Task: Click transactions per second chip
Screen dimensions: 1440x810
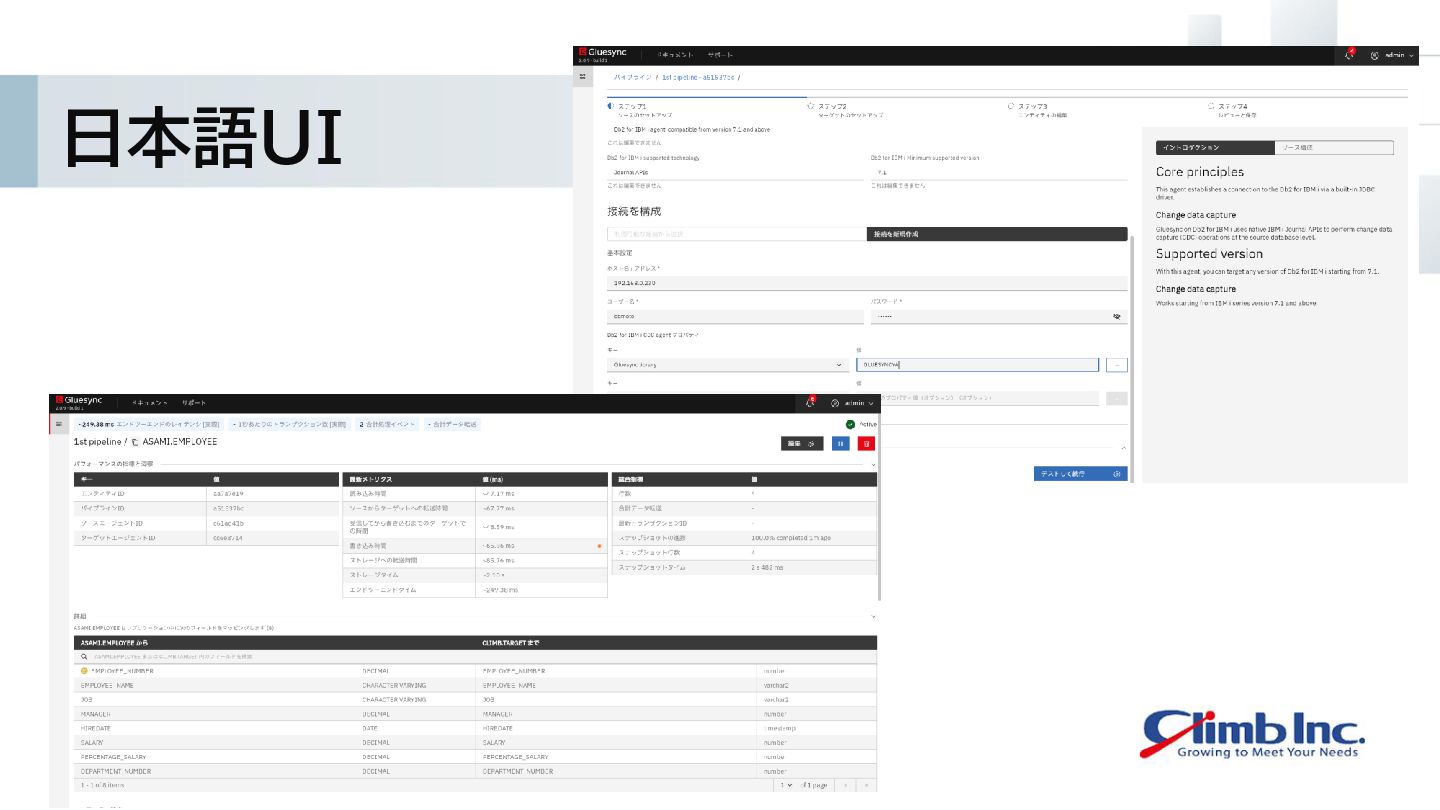Action: point(289,424)
